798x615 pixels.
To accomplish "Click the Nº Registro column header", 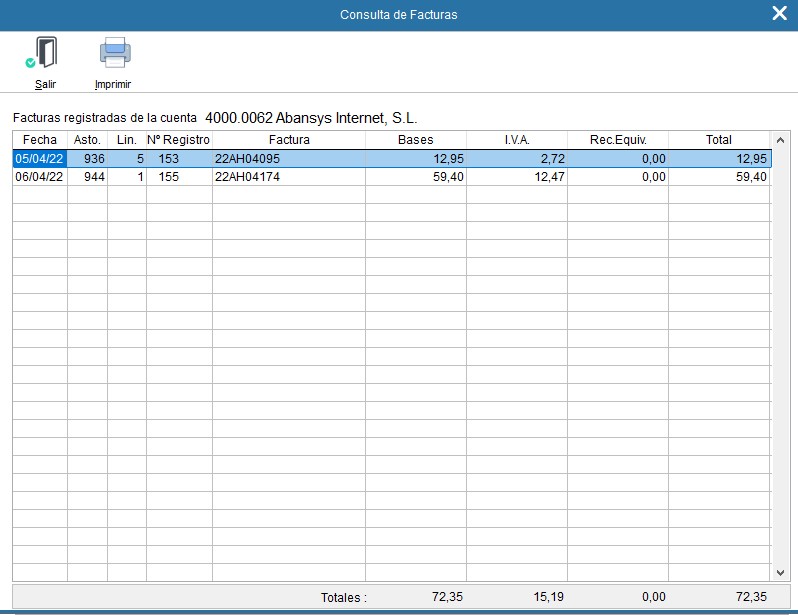I will (179, 140).
